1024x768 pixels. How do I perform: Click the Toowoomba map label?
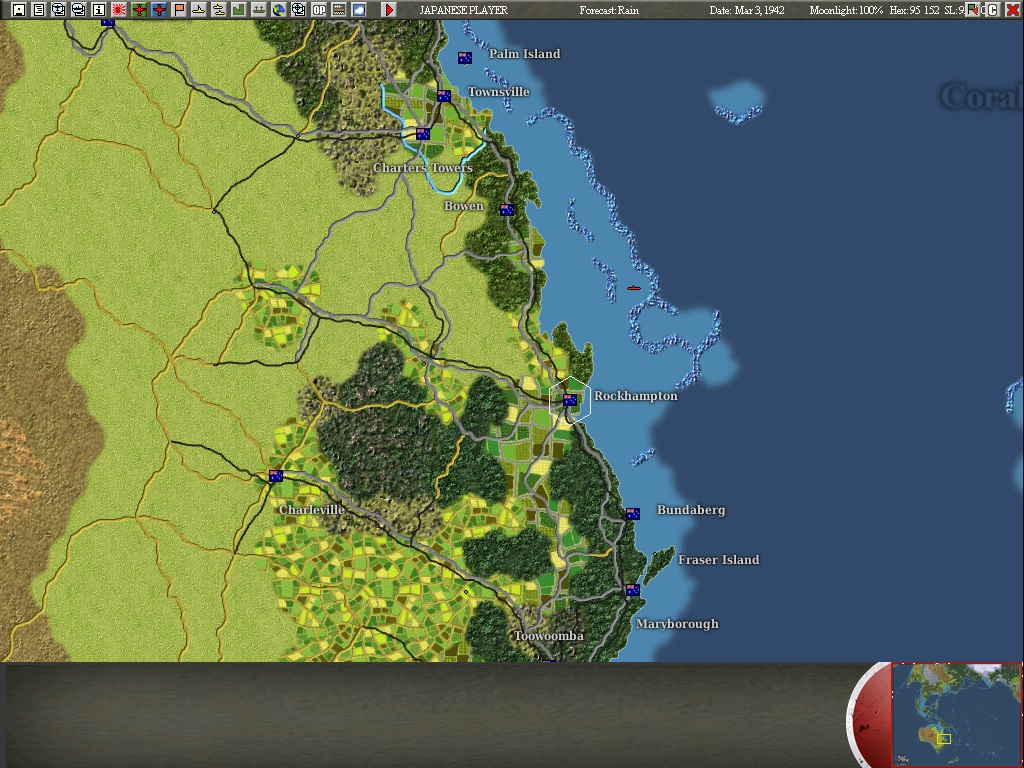click(x=549, y=636)
